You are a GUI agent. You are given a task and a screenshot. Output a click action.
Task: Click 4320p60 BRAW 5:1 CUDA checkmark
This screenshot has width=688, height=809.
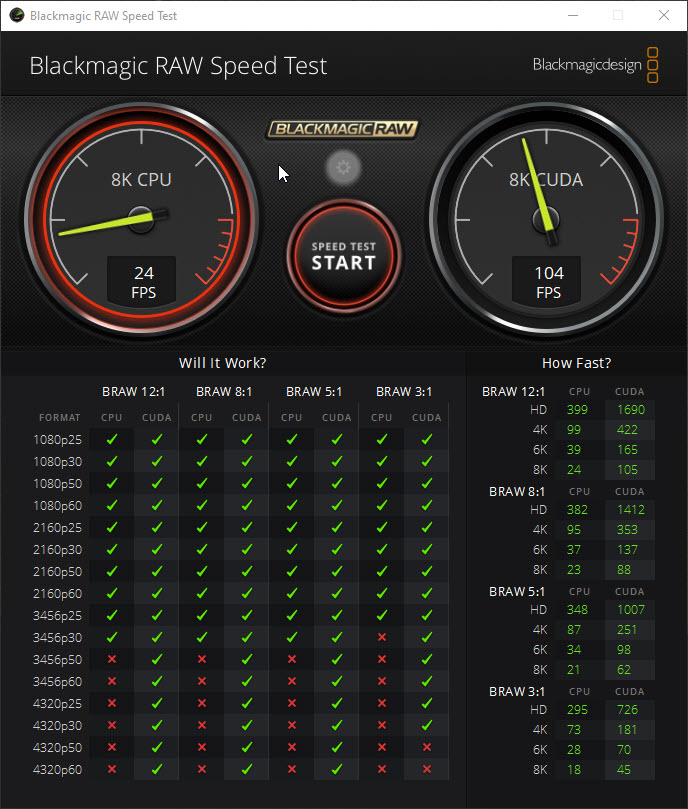click(x=337, y=770)
